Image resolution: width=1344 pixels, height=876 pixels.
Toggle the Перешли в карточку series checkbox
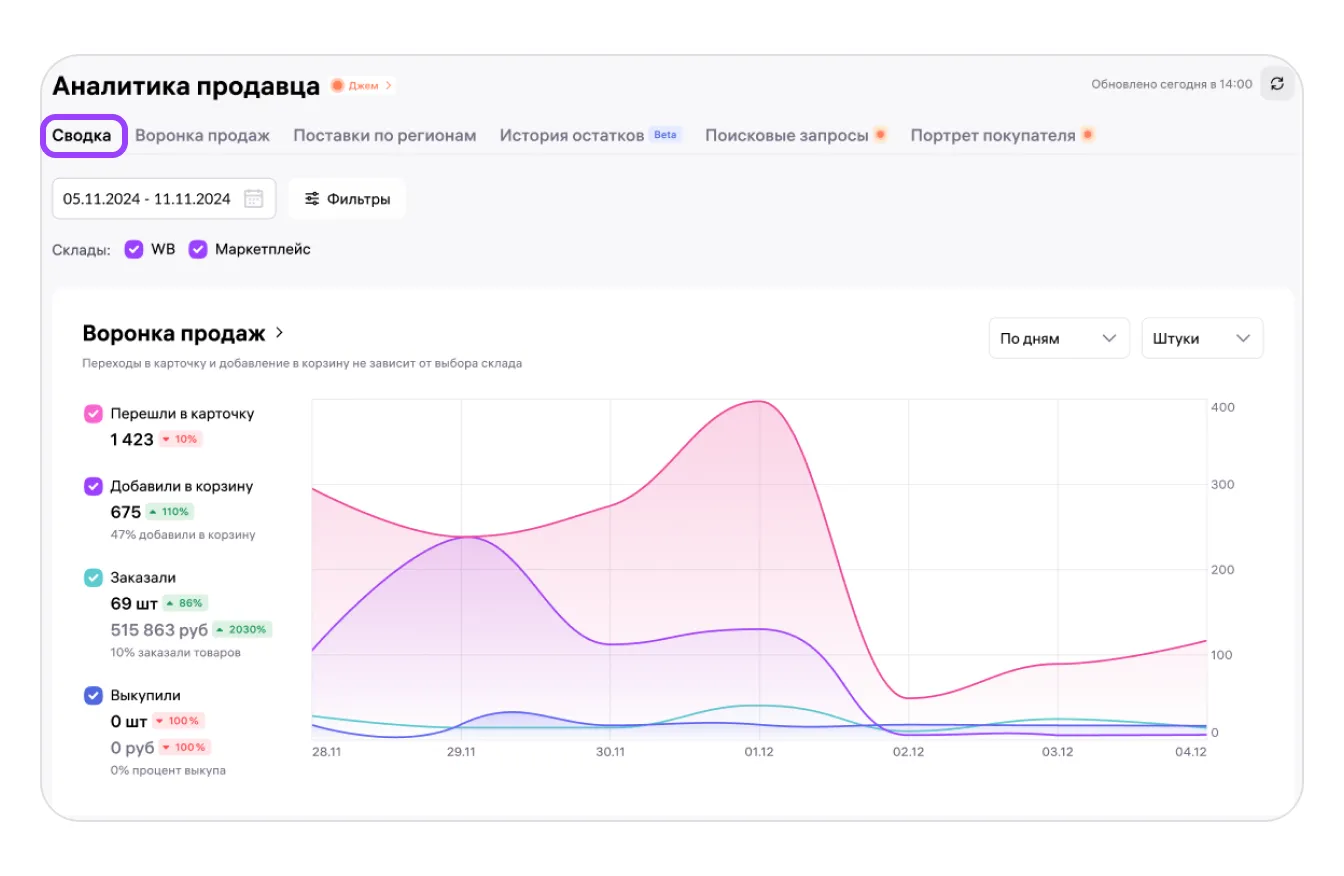[93, 413]
